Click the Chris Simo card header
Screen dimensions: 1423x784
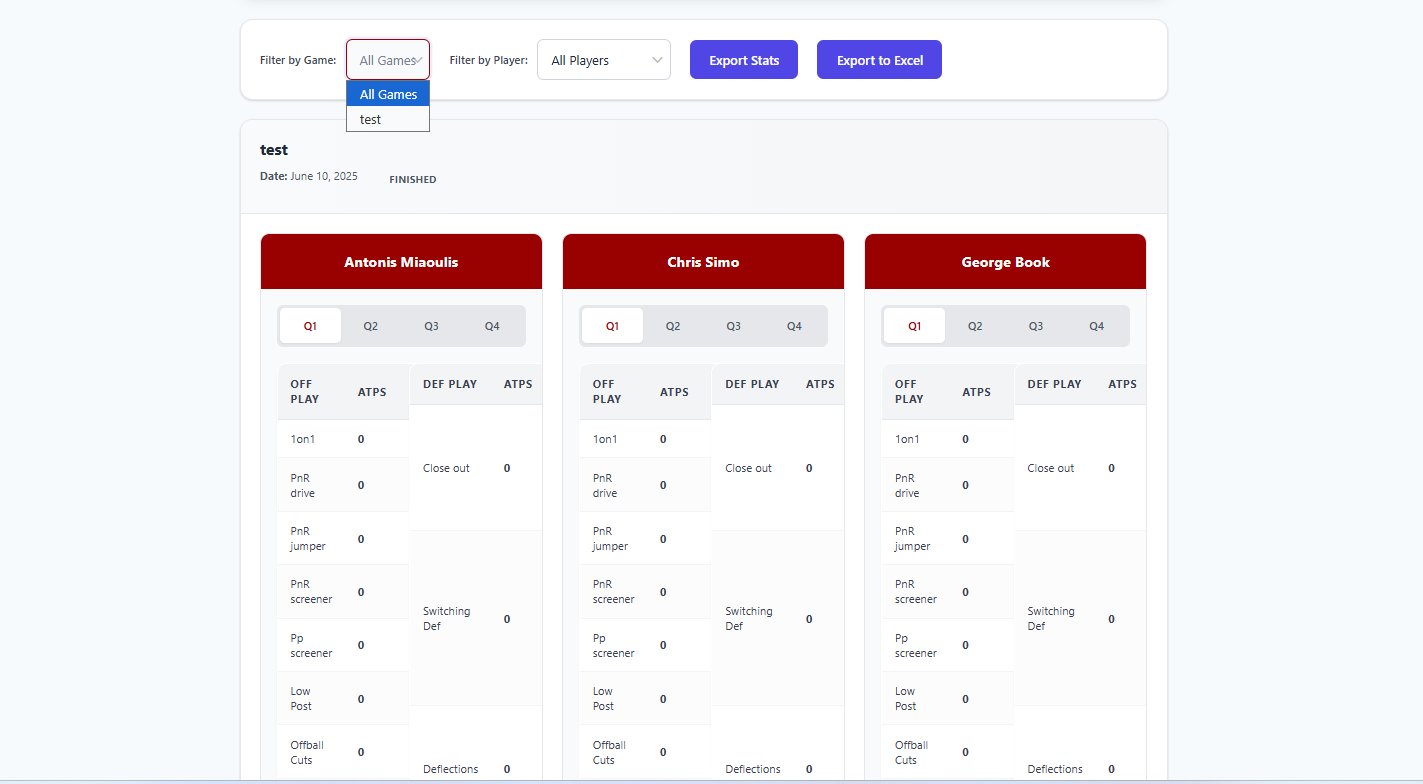(x=703, y=262)
